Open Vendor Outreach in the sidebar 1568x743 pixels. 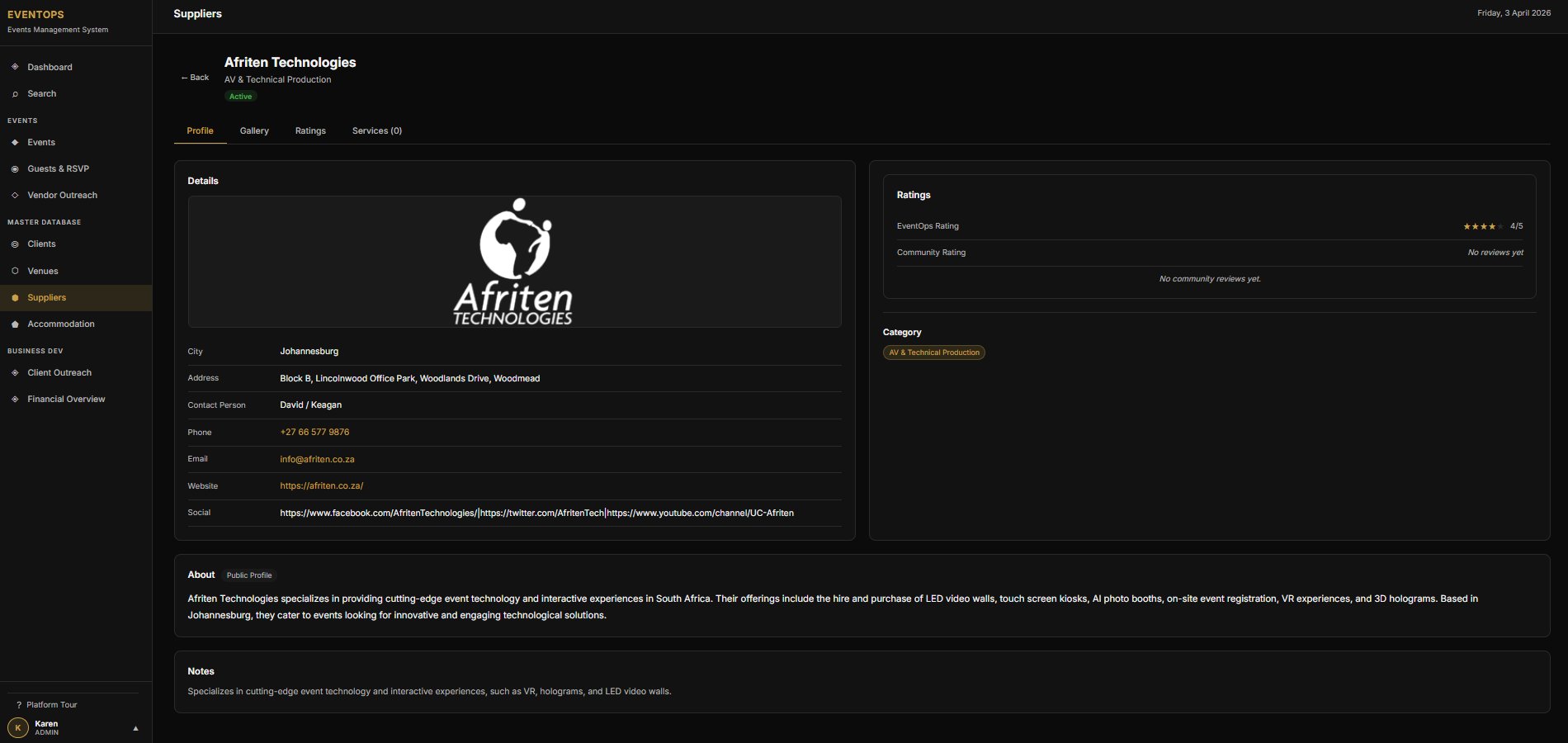(x=76, y=196)
